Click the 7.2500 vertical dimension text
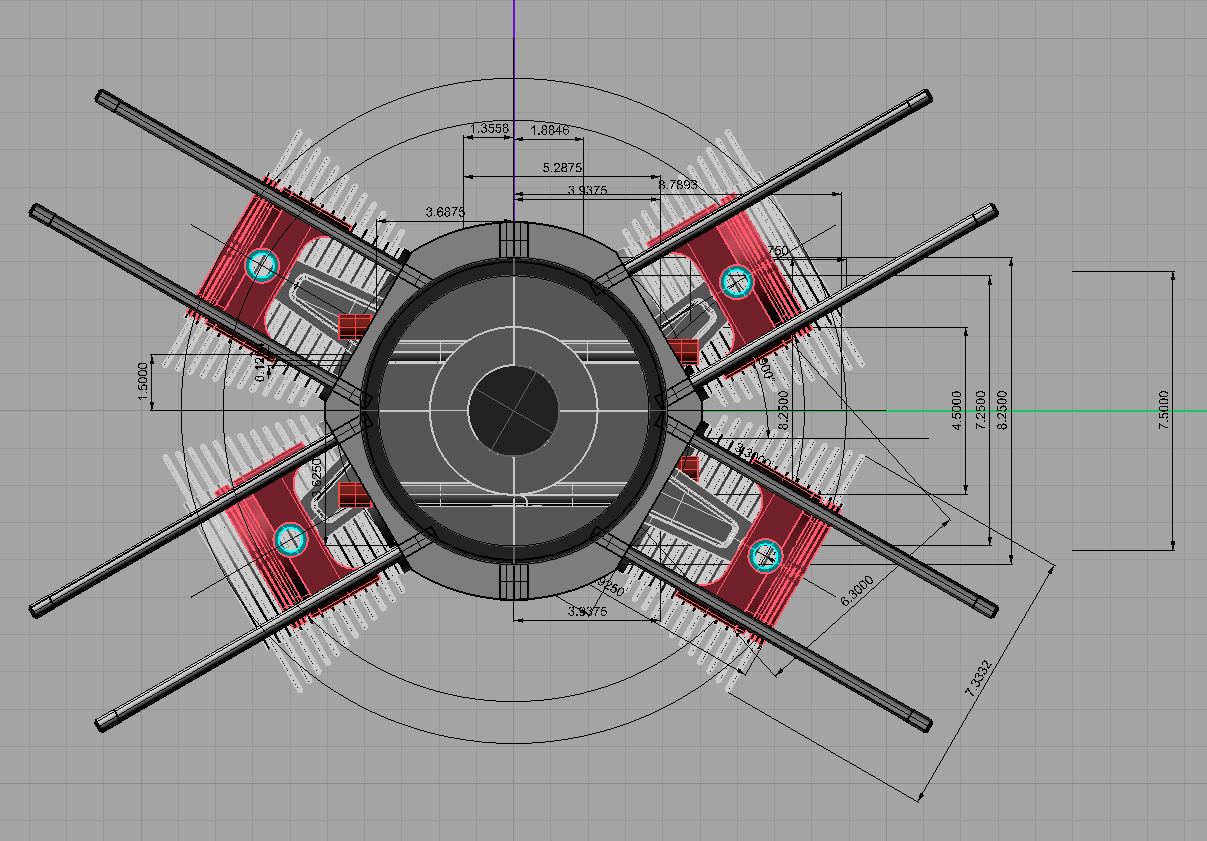 click(x=981, y=410)
